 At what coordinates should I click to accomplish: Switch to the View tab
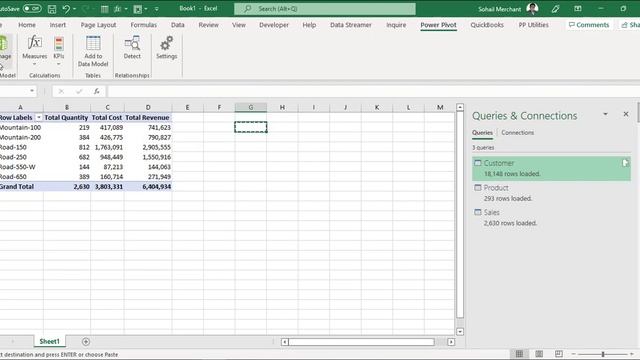pos(239,25)
